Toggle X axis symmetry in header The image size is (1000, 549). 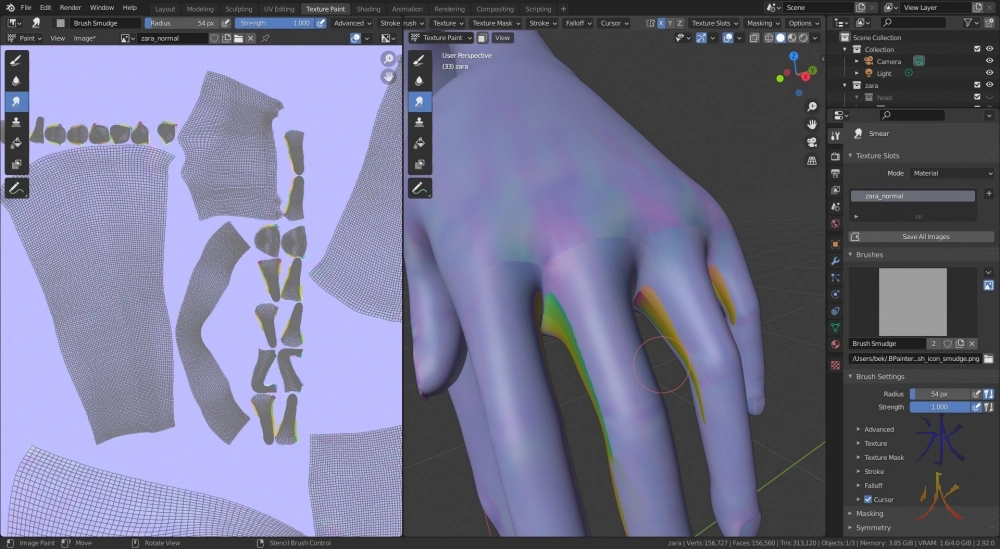[x=661, y=23]
